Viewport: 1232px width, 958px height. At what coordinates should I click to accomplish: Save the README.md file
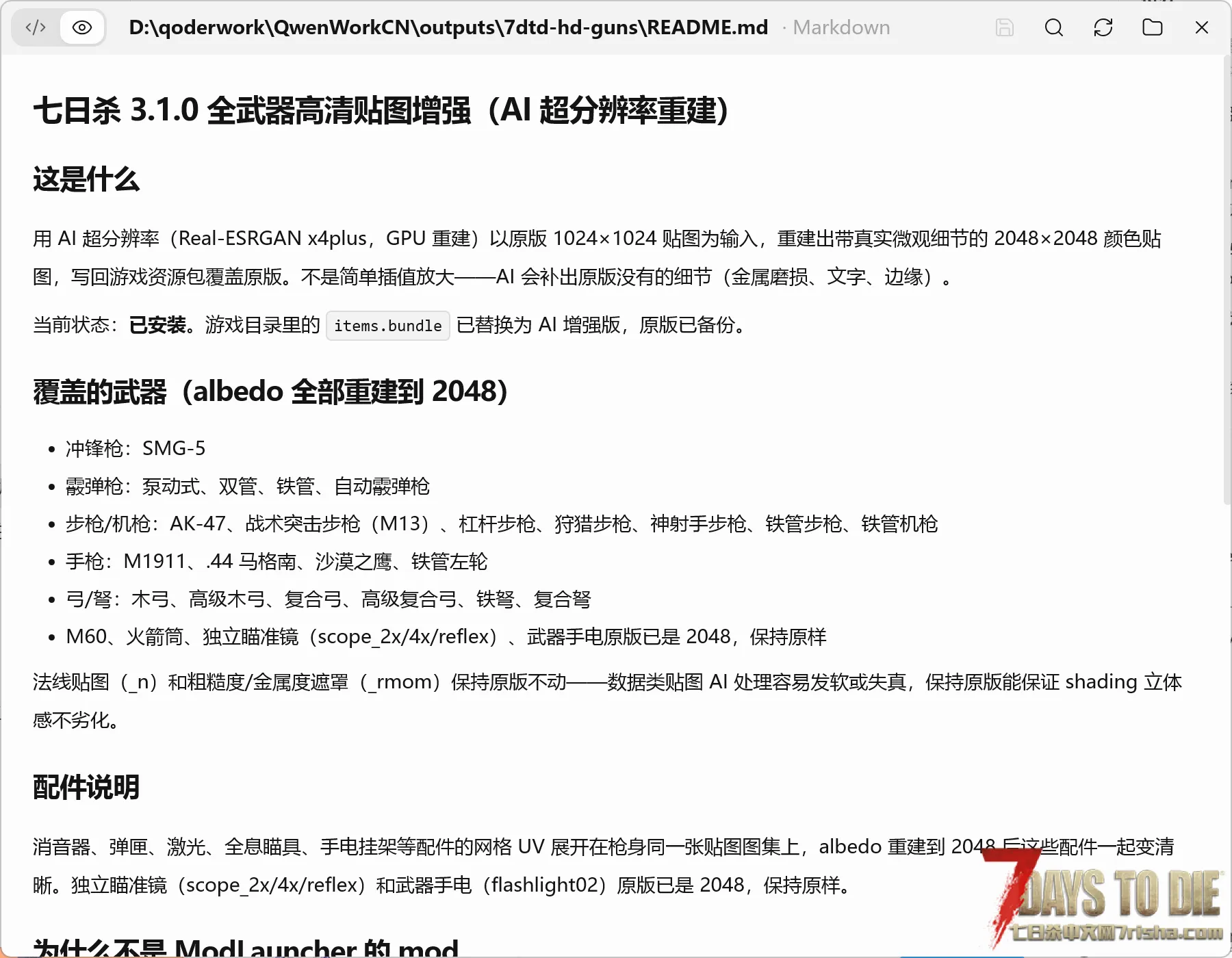tap(1005, 27)
